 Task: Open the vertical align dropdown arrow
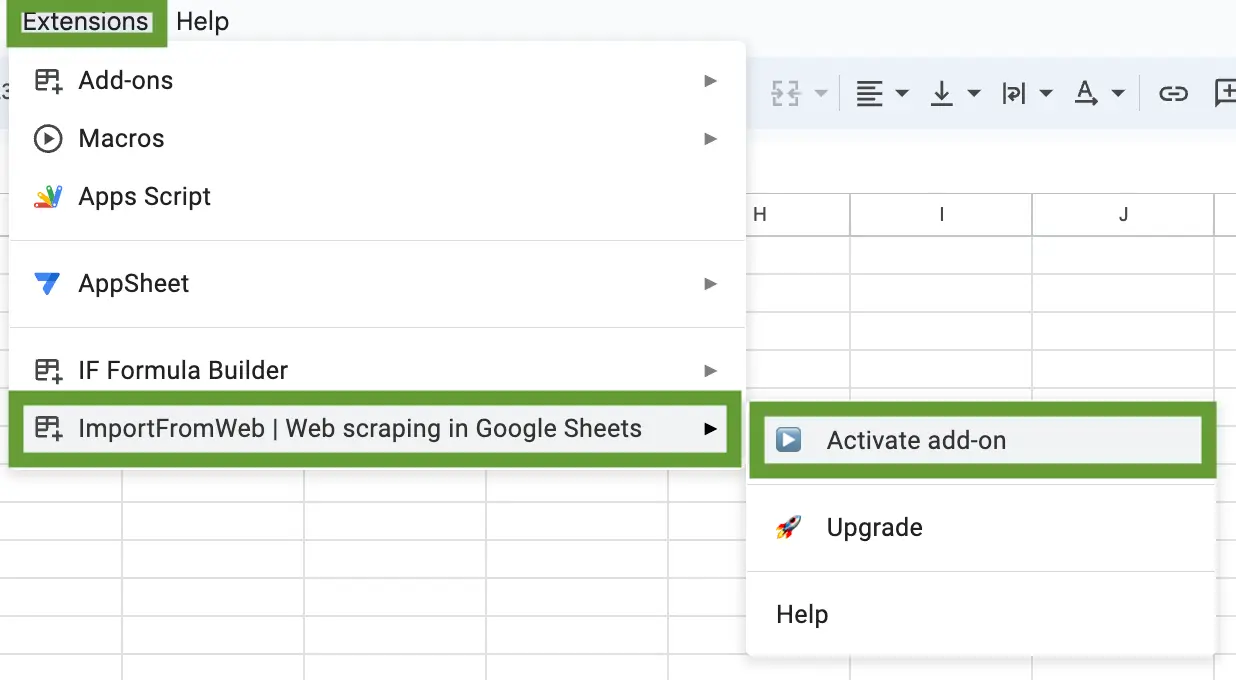pos(974,94)
